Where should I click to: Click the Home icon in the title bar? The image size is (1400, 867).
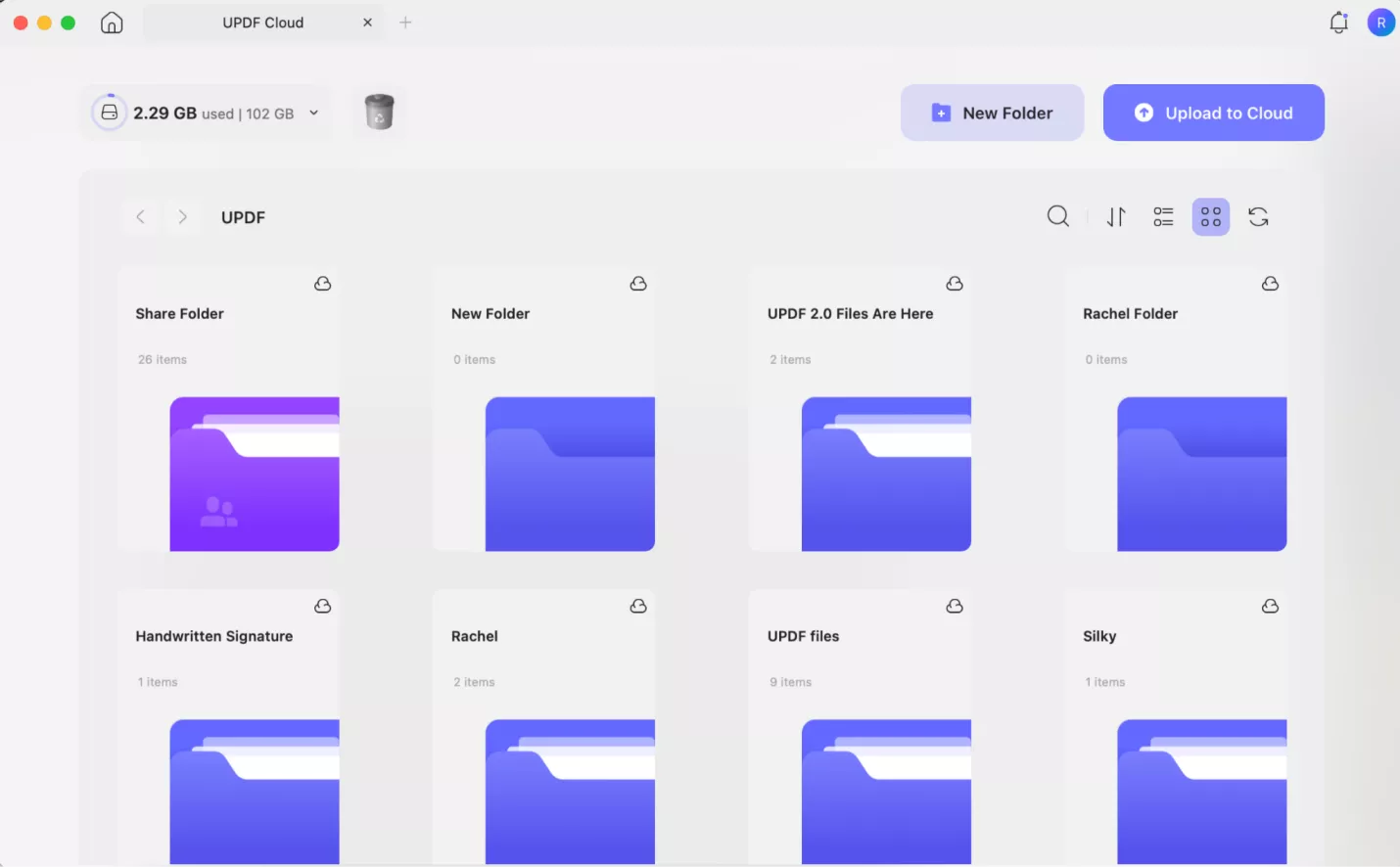tap(112, 23)
